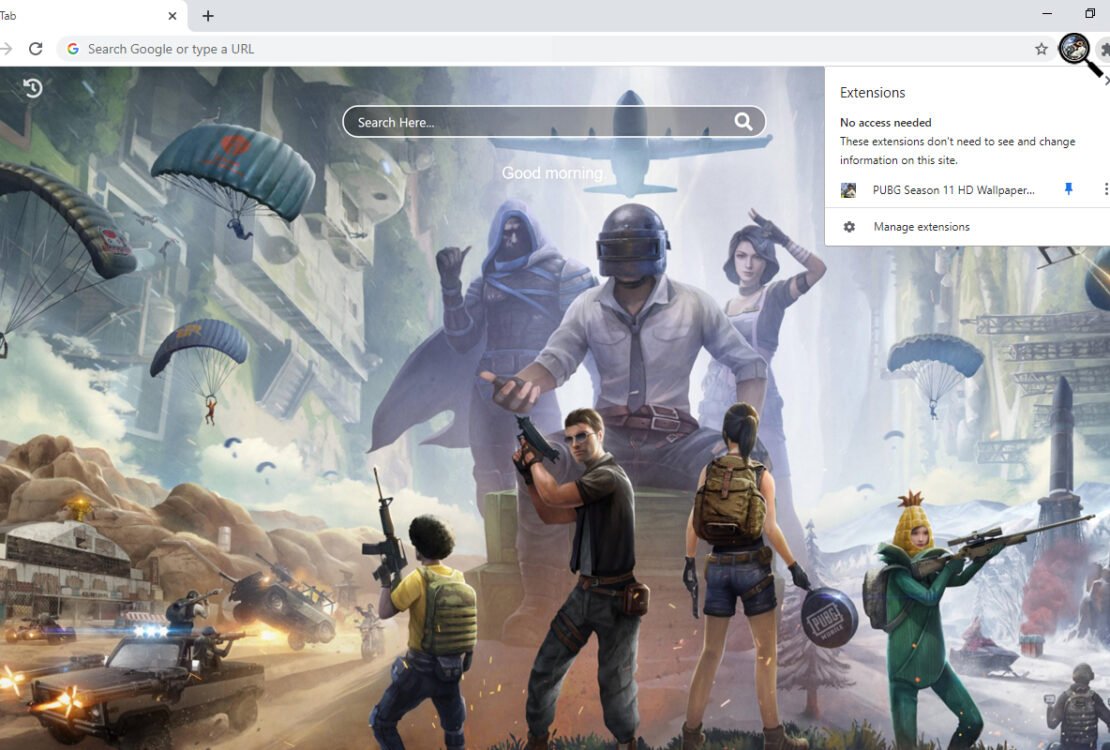This screenshot has width=1110, height=750.
Task: Open Manage extensions
Action: pos(921,227)
